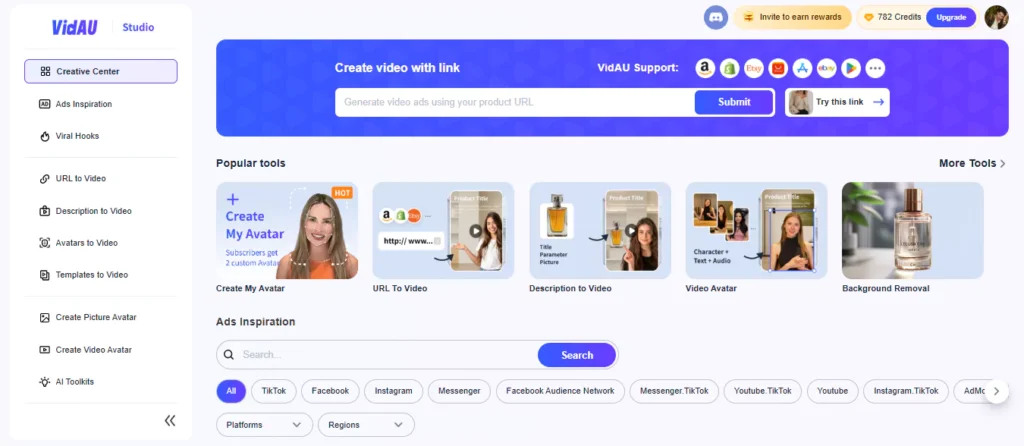The width and height of the screenshot is (1024, 446).
Task: Select the Messenger filter chip
Action: click(459, 391)
